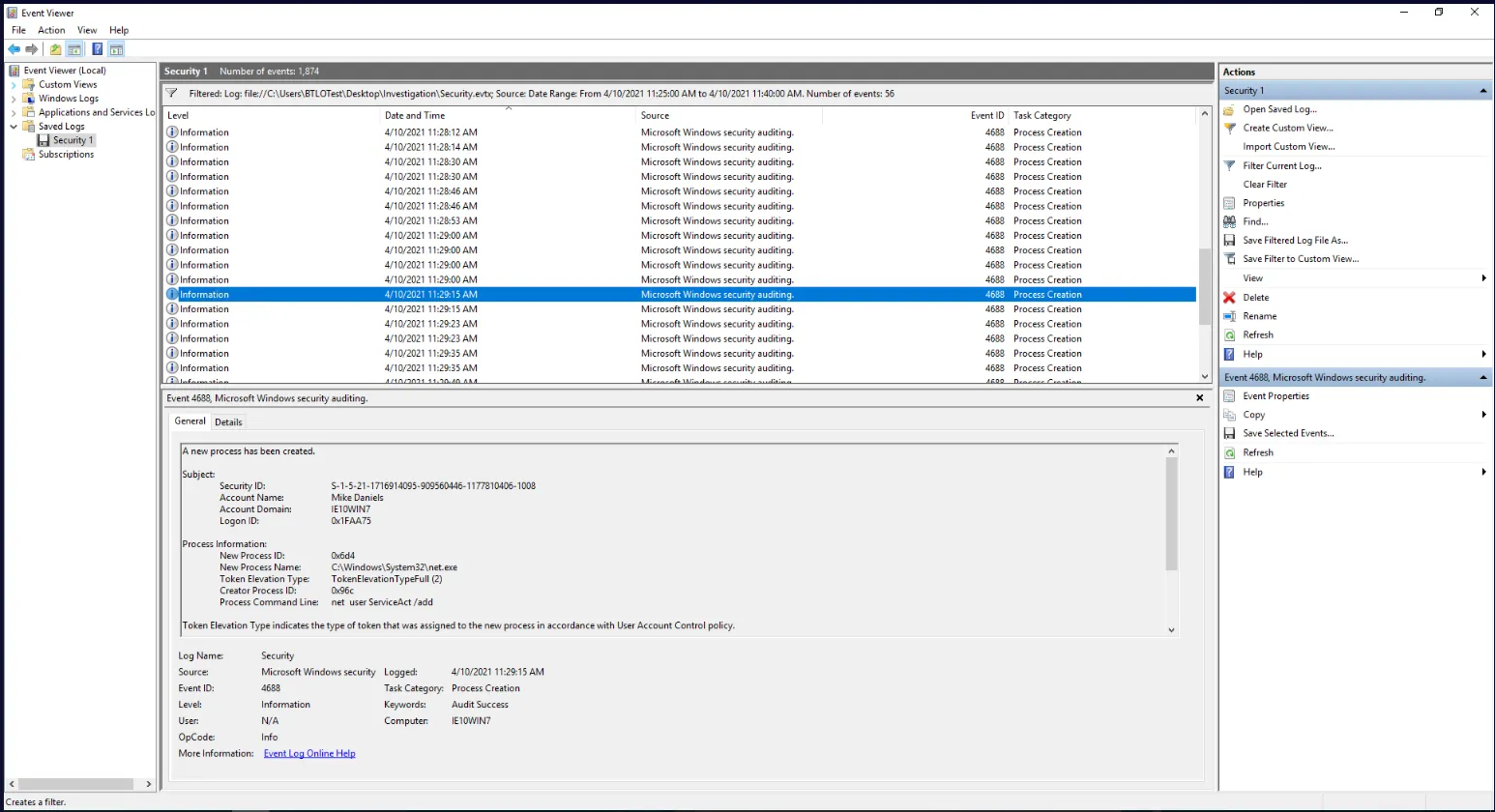Open the Help toolbar icon
The image size is (1495, 812).
coord(98,49)
